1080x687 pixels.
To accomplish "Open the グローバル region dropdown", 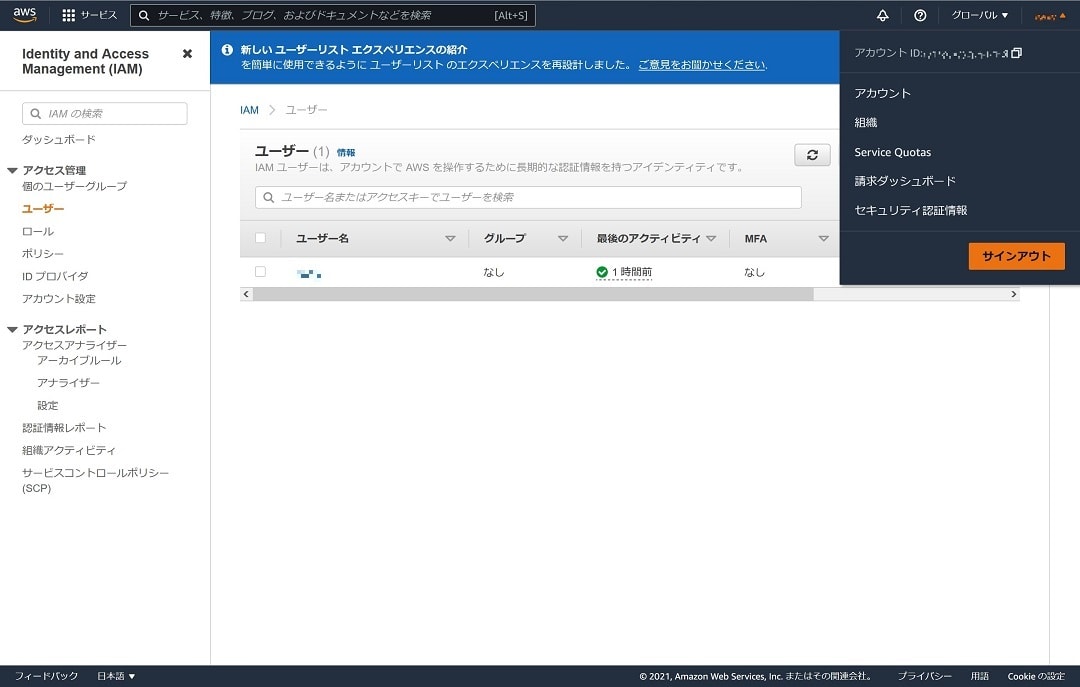I will click(x=979, y=15).
